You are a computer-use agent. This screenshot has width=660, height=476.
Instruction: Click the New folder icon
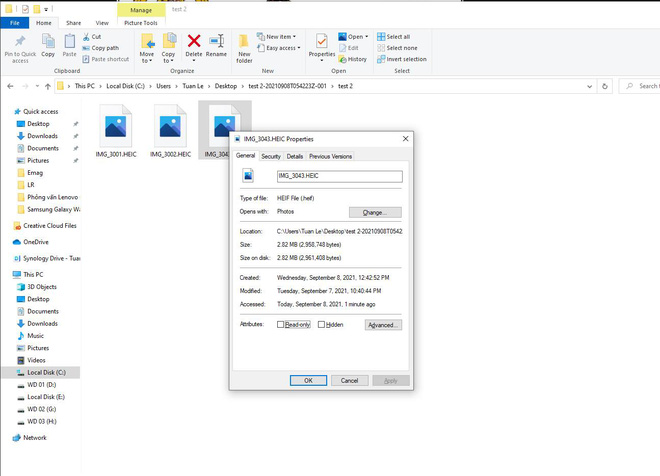pyautogui.click(x=244, y=45)
